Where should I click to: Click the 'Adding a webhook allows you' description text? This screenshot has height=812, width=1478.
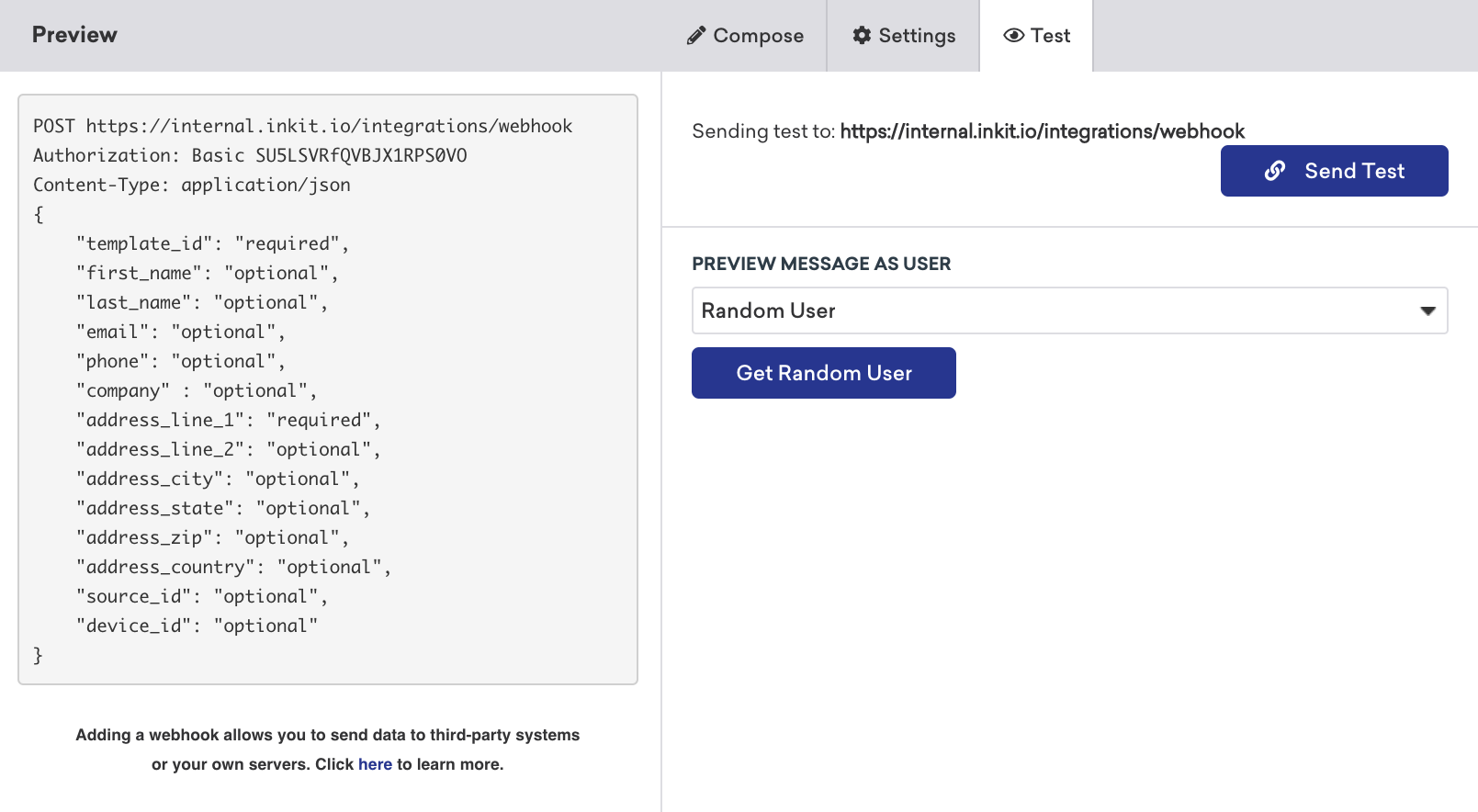(x=328, y=750)
